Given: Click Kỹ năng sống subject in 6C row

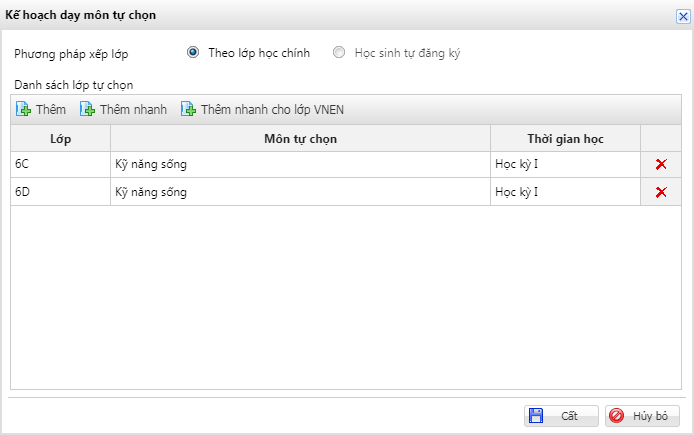Looking at the screenshot, I should 152,165.
